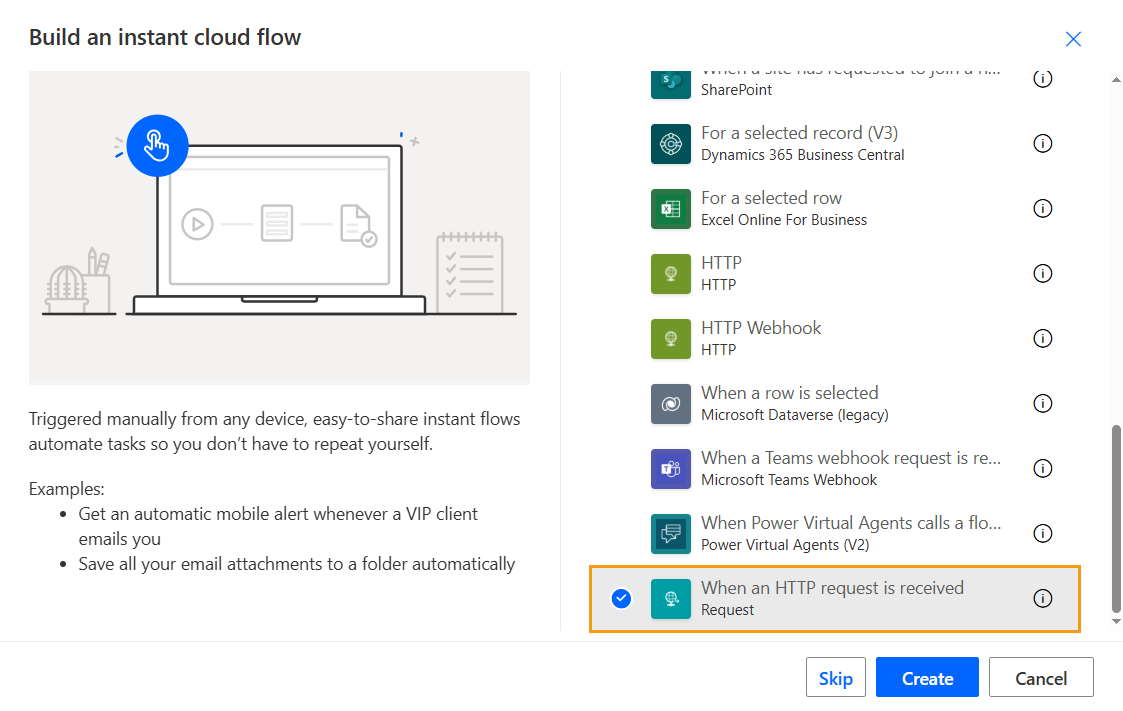Viewport: 1123px width, 711px height.
Task: Click the Dynamics 365 Business Central icon
Action: (670, 144)
